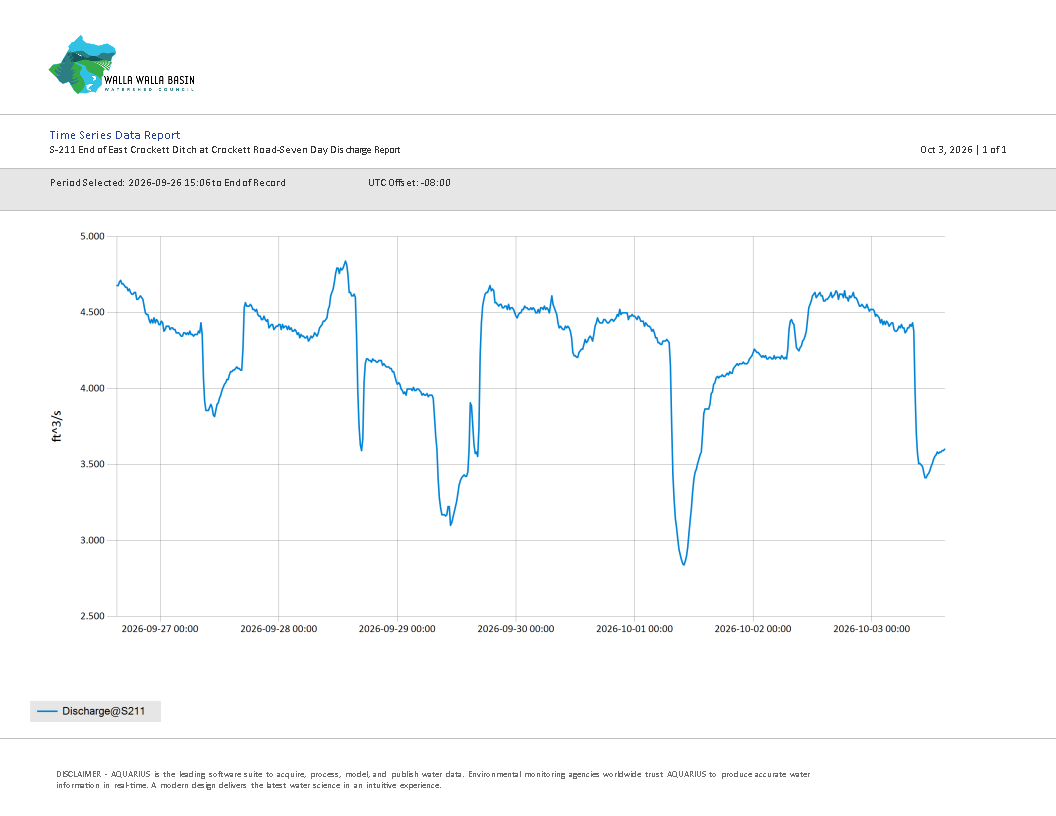Click the Period Selected date range text
This screenshot has height=816, width=1056.
pyautogui.click(x=168, y=182)
